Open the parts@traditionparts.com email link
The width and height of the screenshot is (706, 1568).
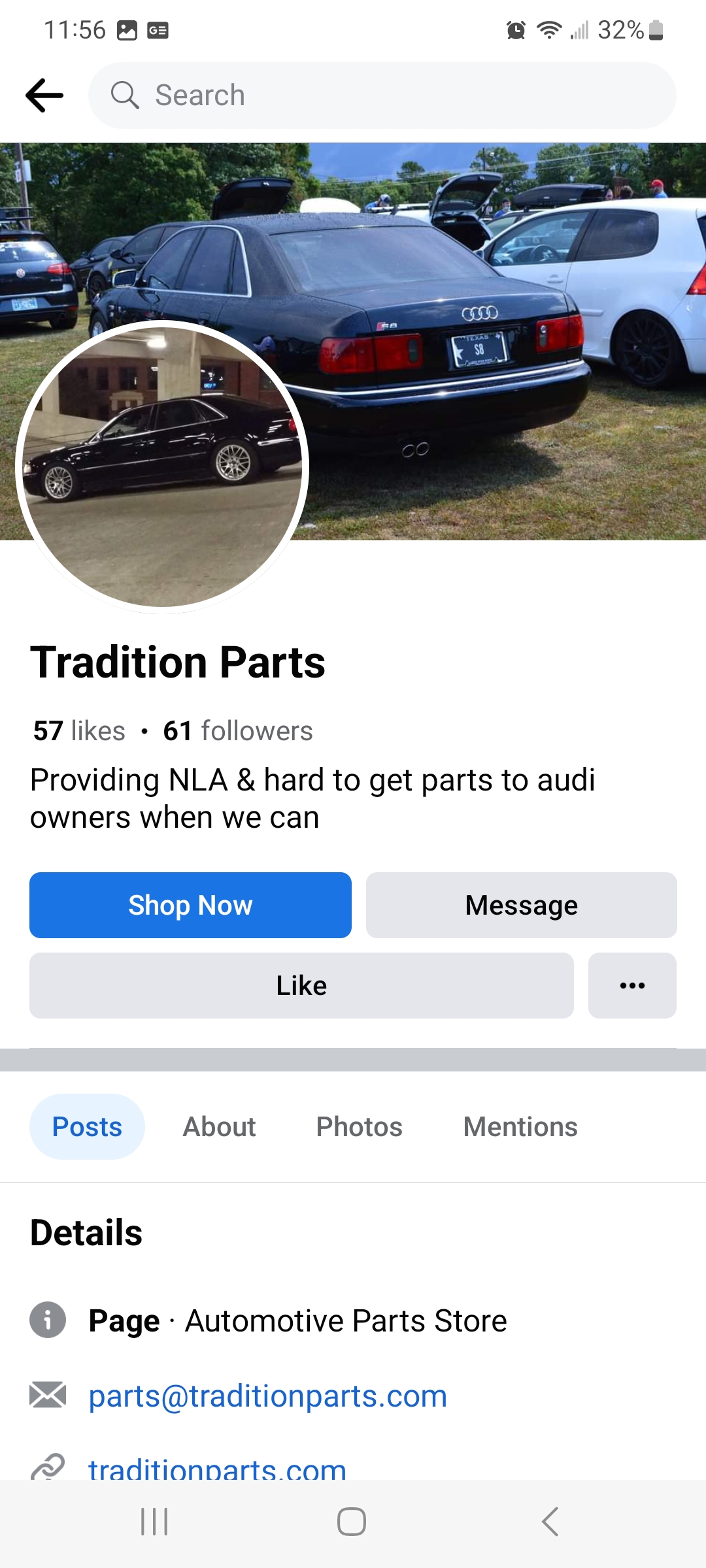pyautogui.click(x=267, y=1396)
